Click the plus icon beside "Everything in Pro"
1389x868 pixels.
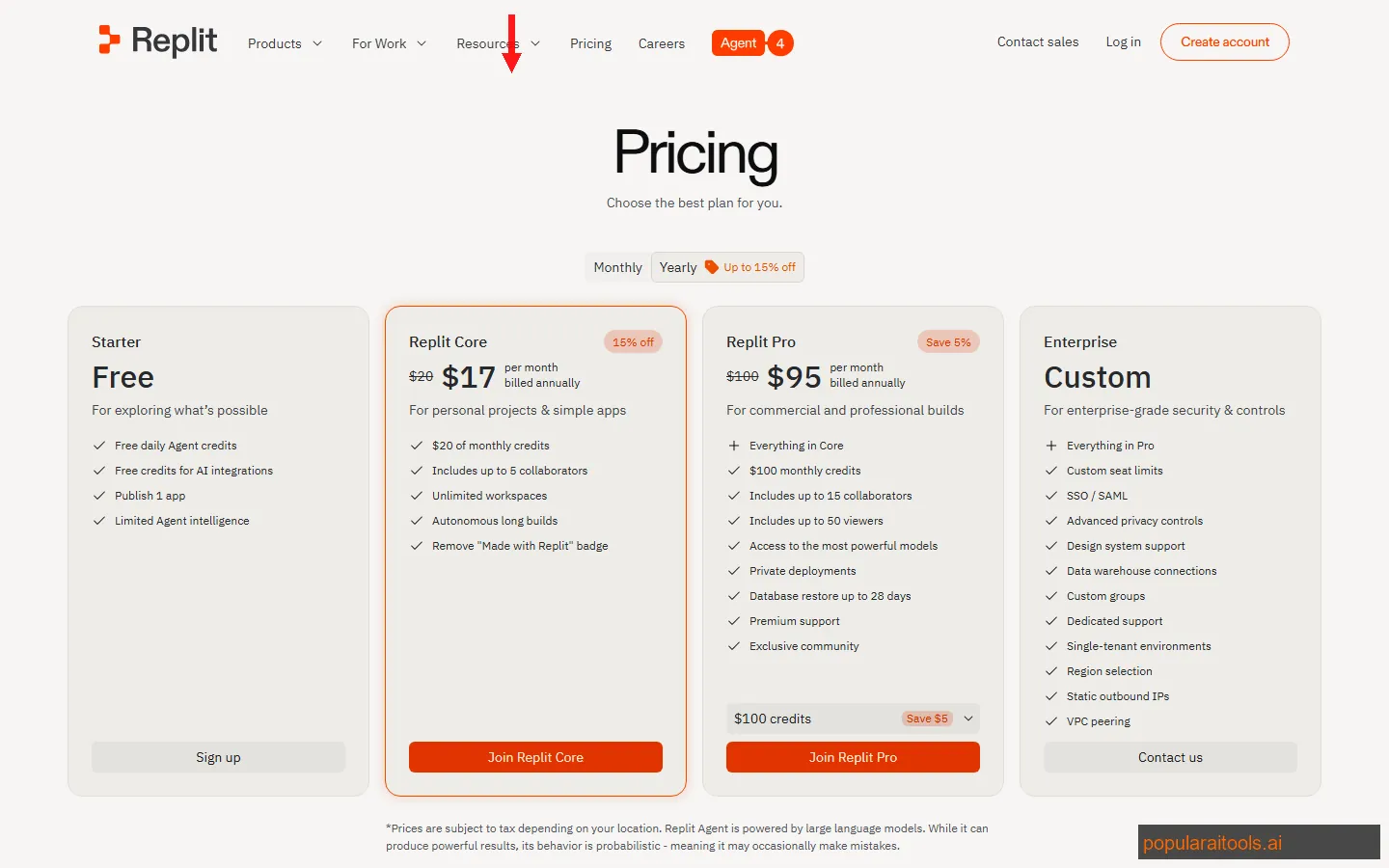[1050, 445]
